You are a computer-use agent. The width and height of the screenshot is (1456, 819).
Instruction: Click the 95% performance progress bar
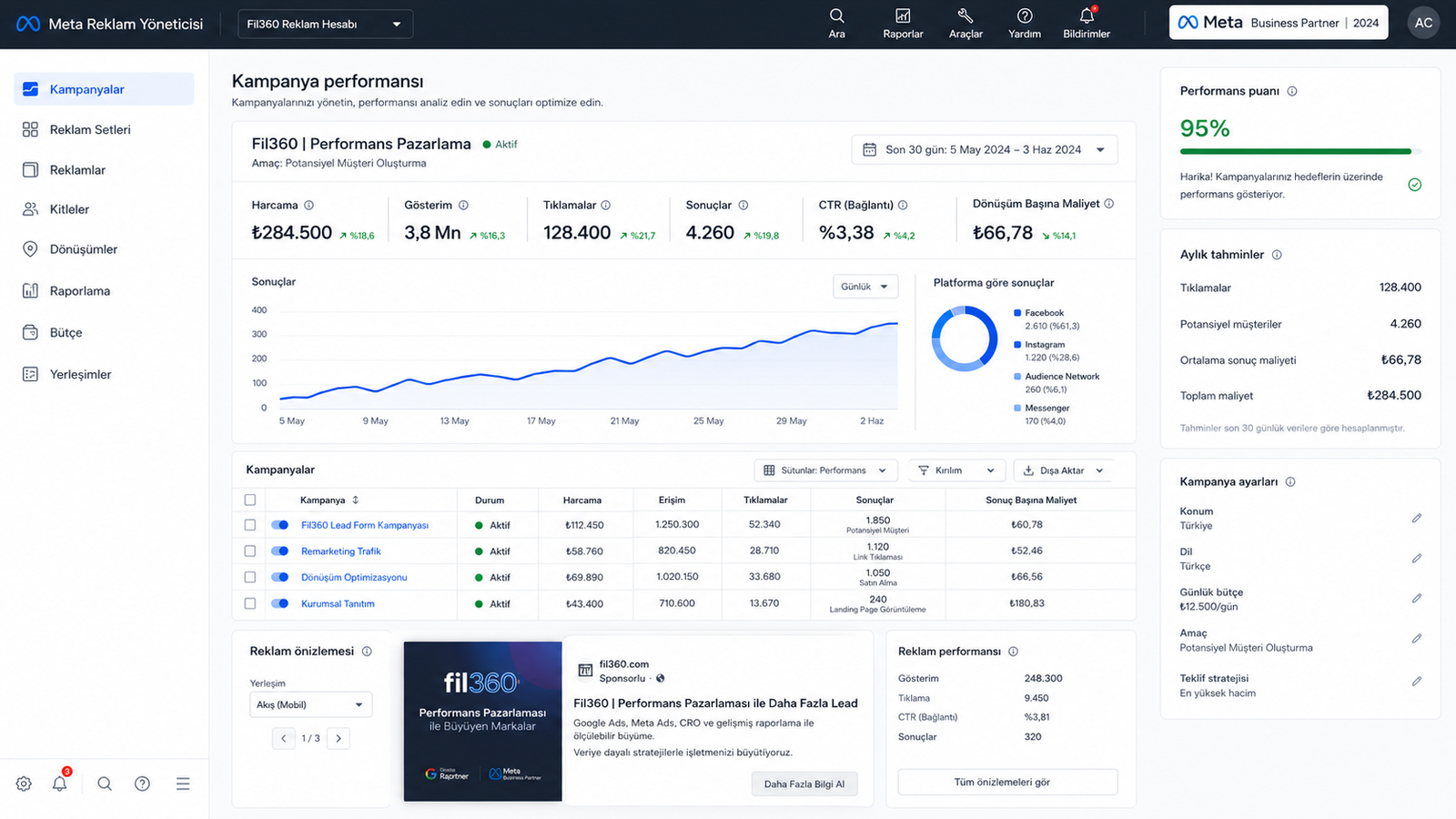point(1300,151)
